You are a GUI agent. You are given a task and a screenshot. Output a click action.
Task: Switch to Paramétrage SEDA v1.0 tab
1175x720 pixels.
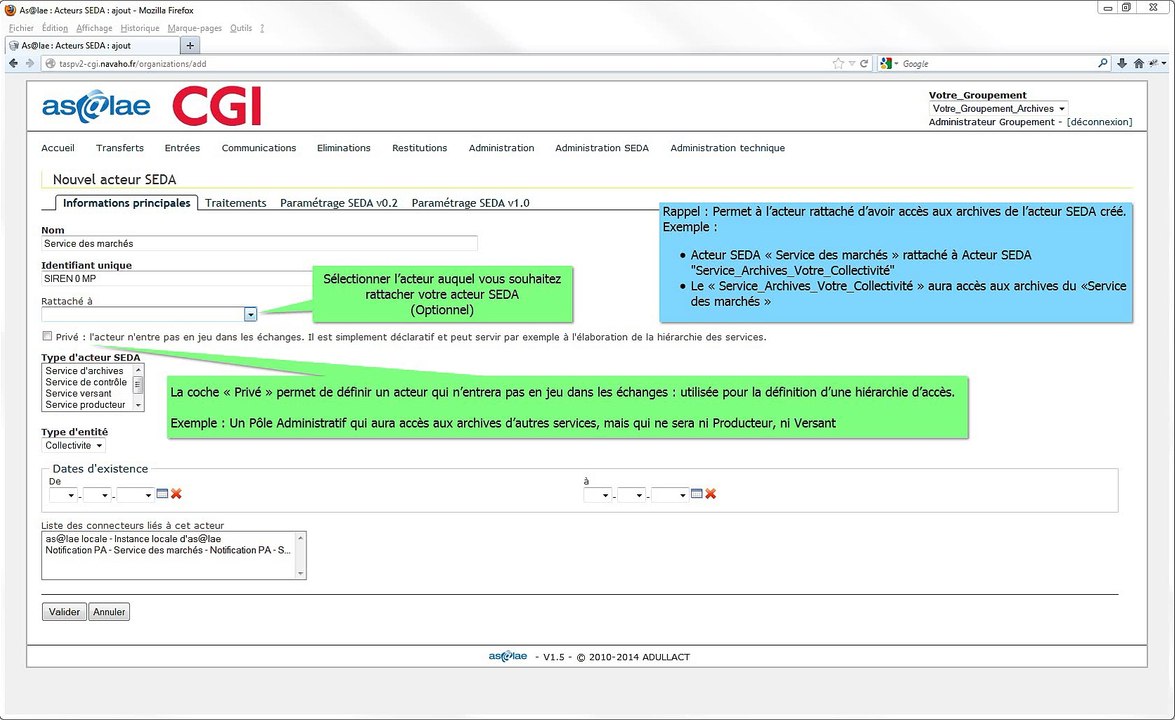click(x=471, y=203)
